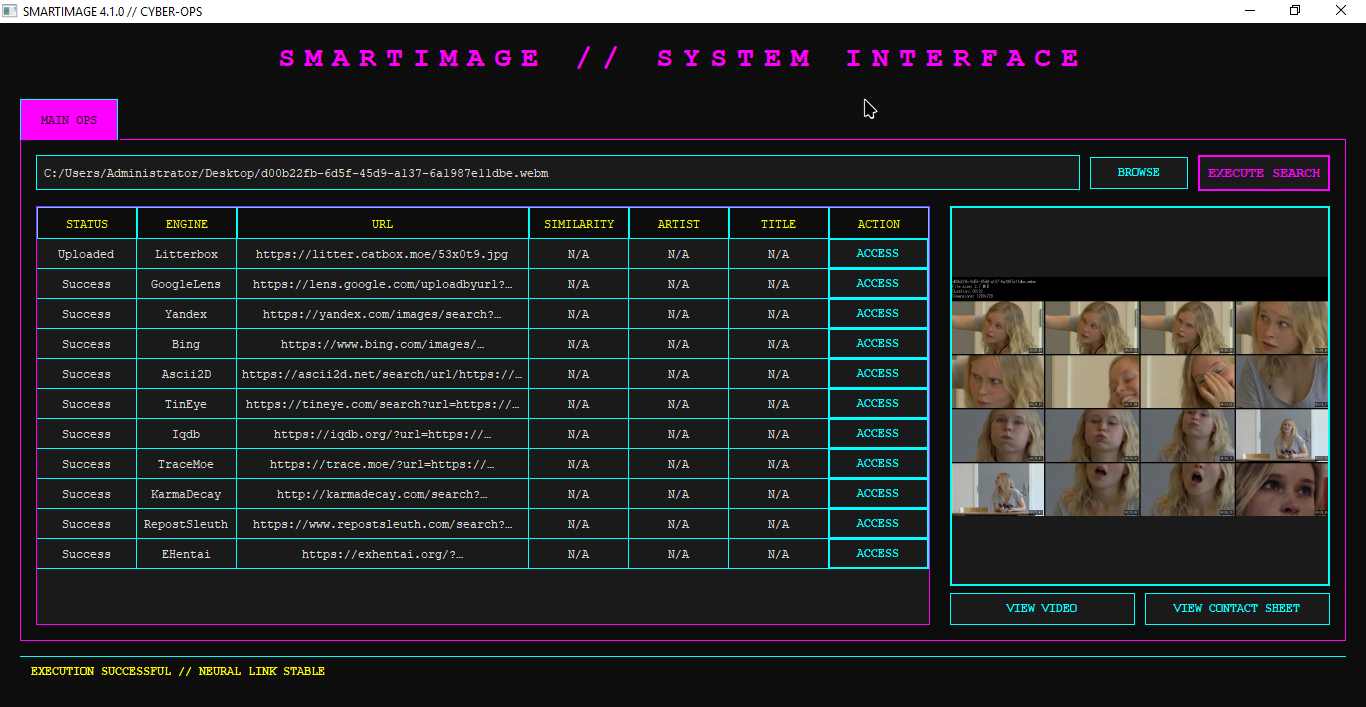The height and width of the screenshot is (707, 1366).
Task: Click the URL column header
Action: (383, 224)
